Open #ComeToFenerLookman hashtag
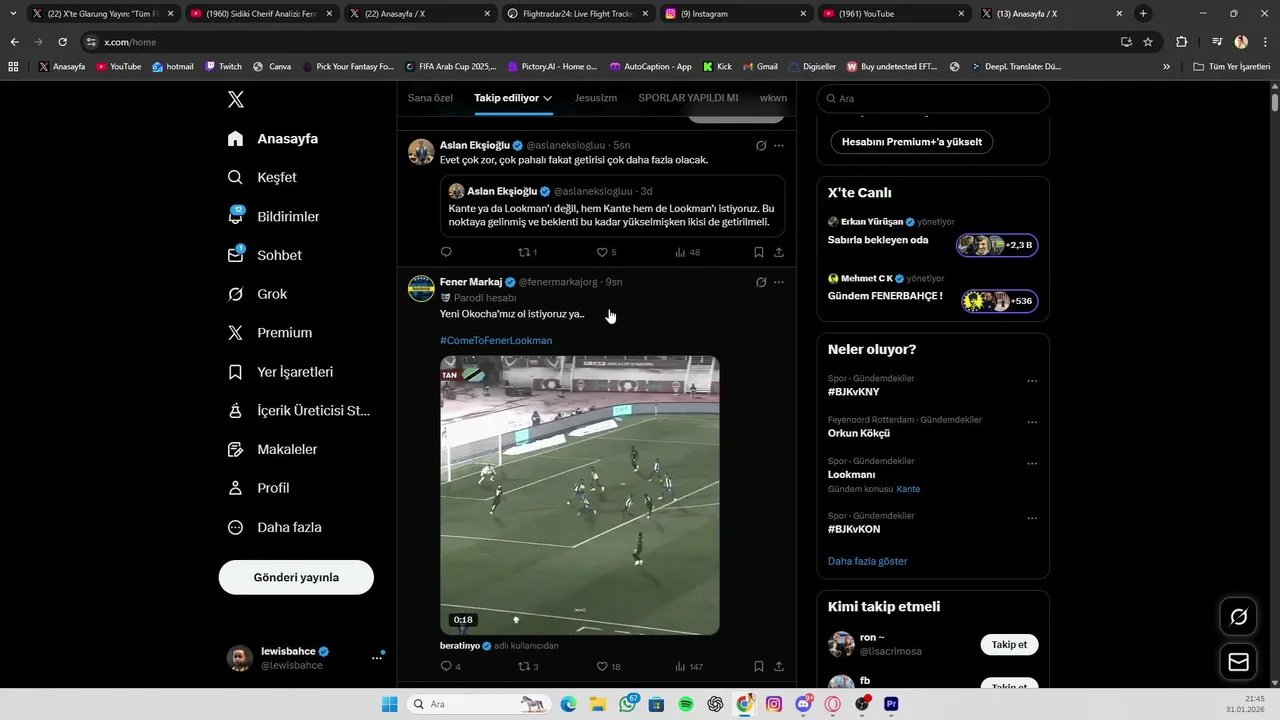The image size is (1280, 720). click(496, 340)
